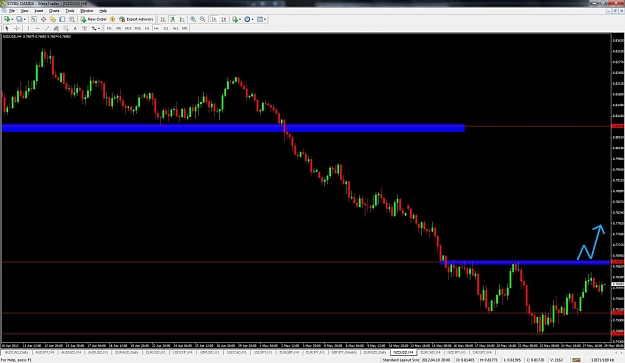625x363 pixels.
Task: Switch chart to Line Chart mode
Action: [182, 19]
